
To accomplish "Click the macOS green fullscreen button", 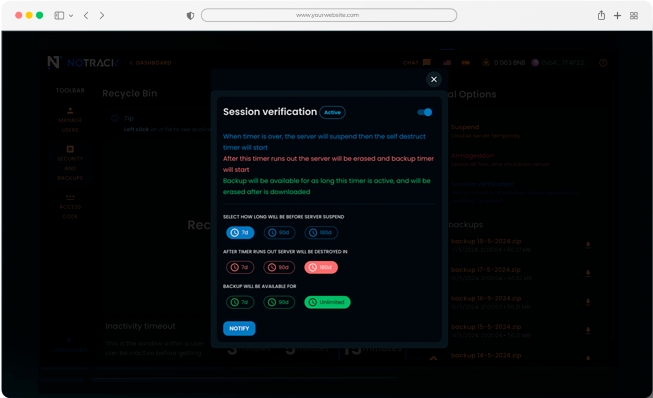I will (x=40, y=15).
